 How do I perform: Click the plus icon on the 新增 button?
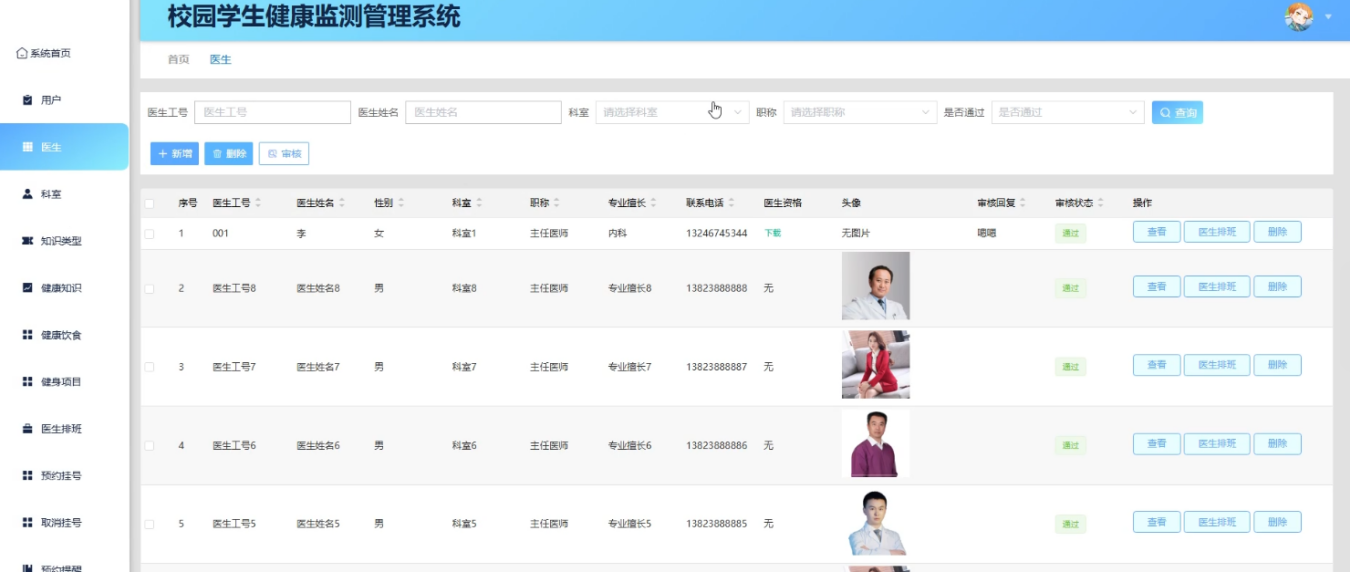[x=163, y=154]
